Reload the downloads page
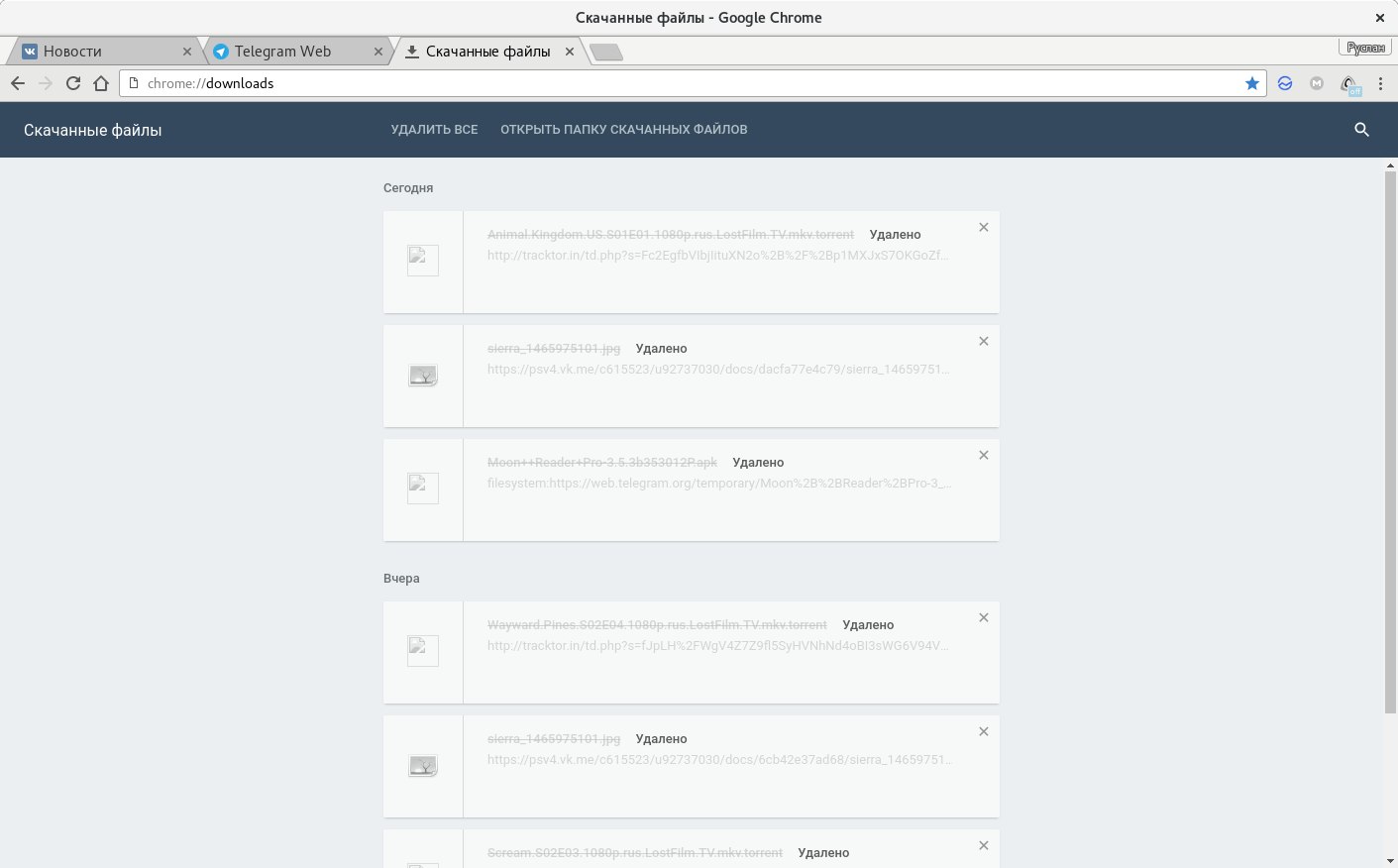Image resolution: width=1398 pixels, height=868 pixels. (72, 83)
